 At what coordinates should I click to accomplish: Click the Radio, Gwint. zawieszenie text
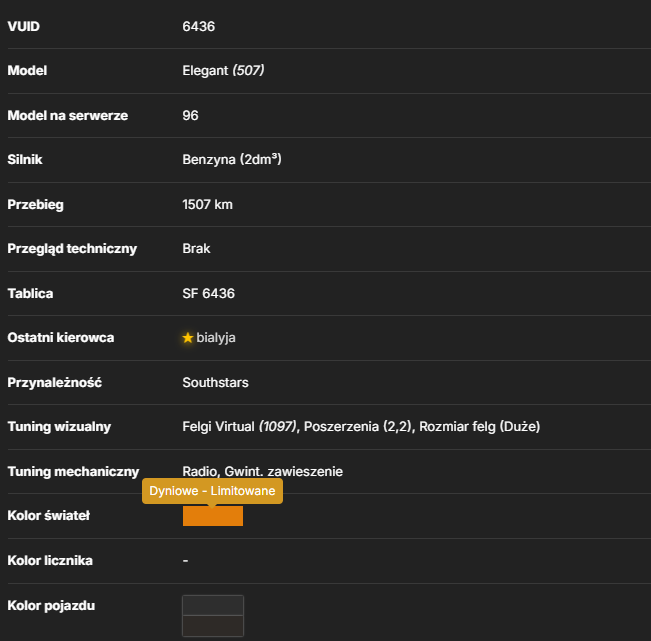click(x=262, y=472)
